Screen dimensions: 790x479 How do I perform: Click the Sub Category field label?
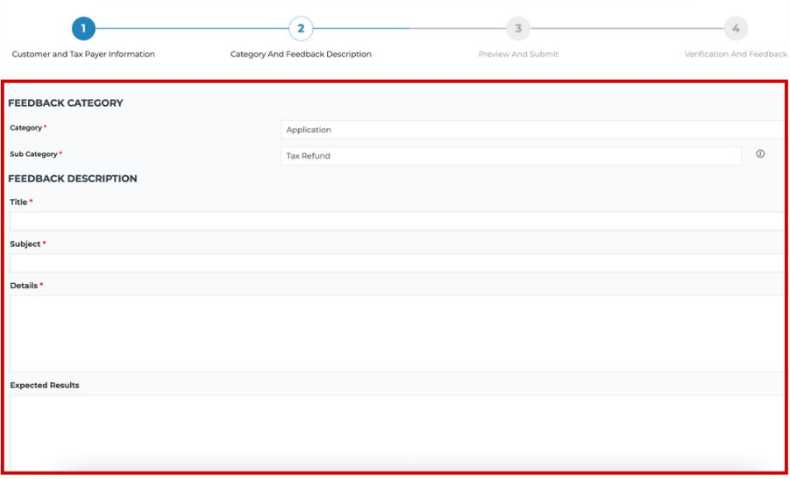point(33,154)
